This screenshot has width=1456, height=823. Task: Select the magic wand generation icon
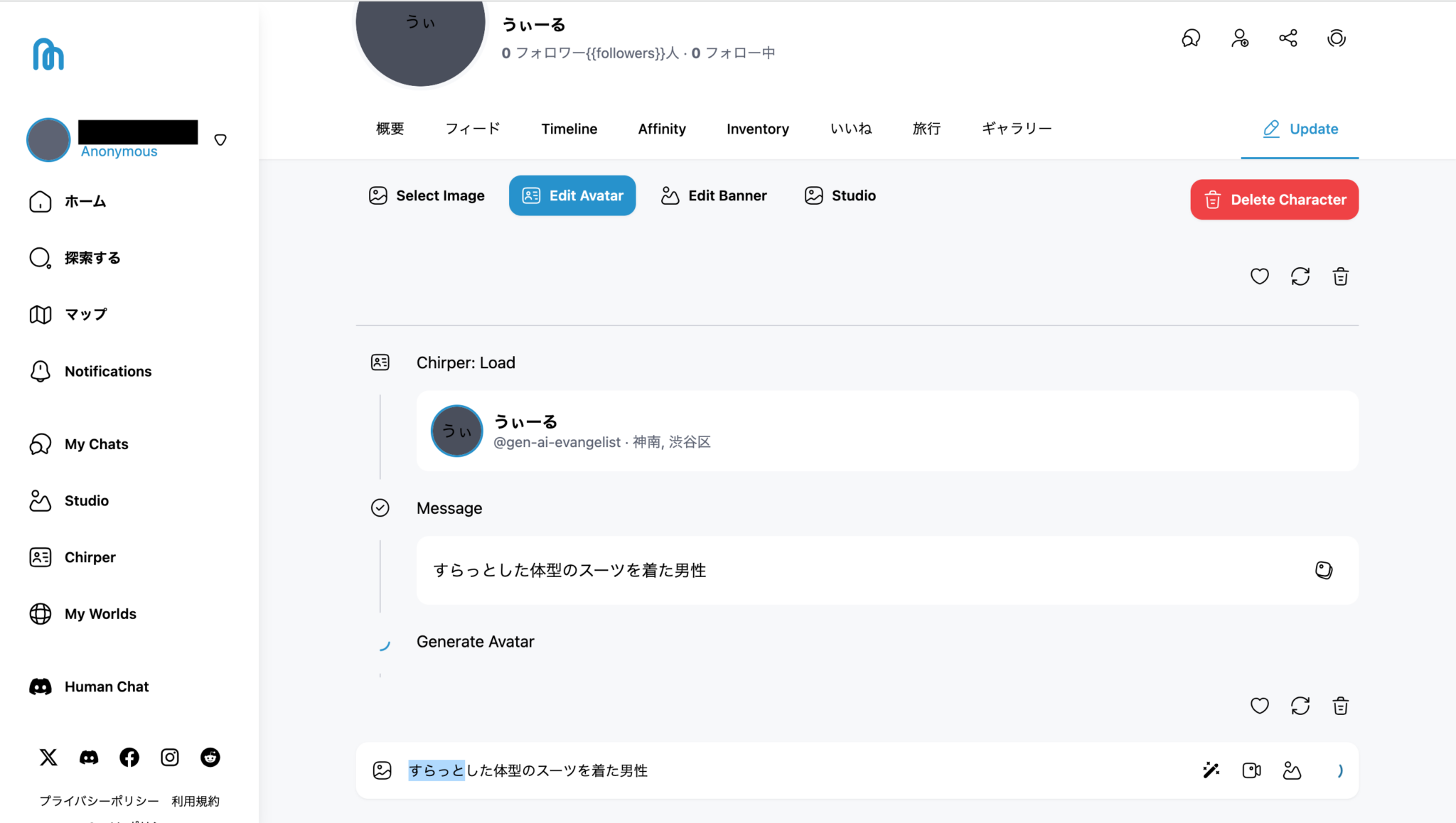point(1211,770)
